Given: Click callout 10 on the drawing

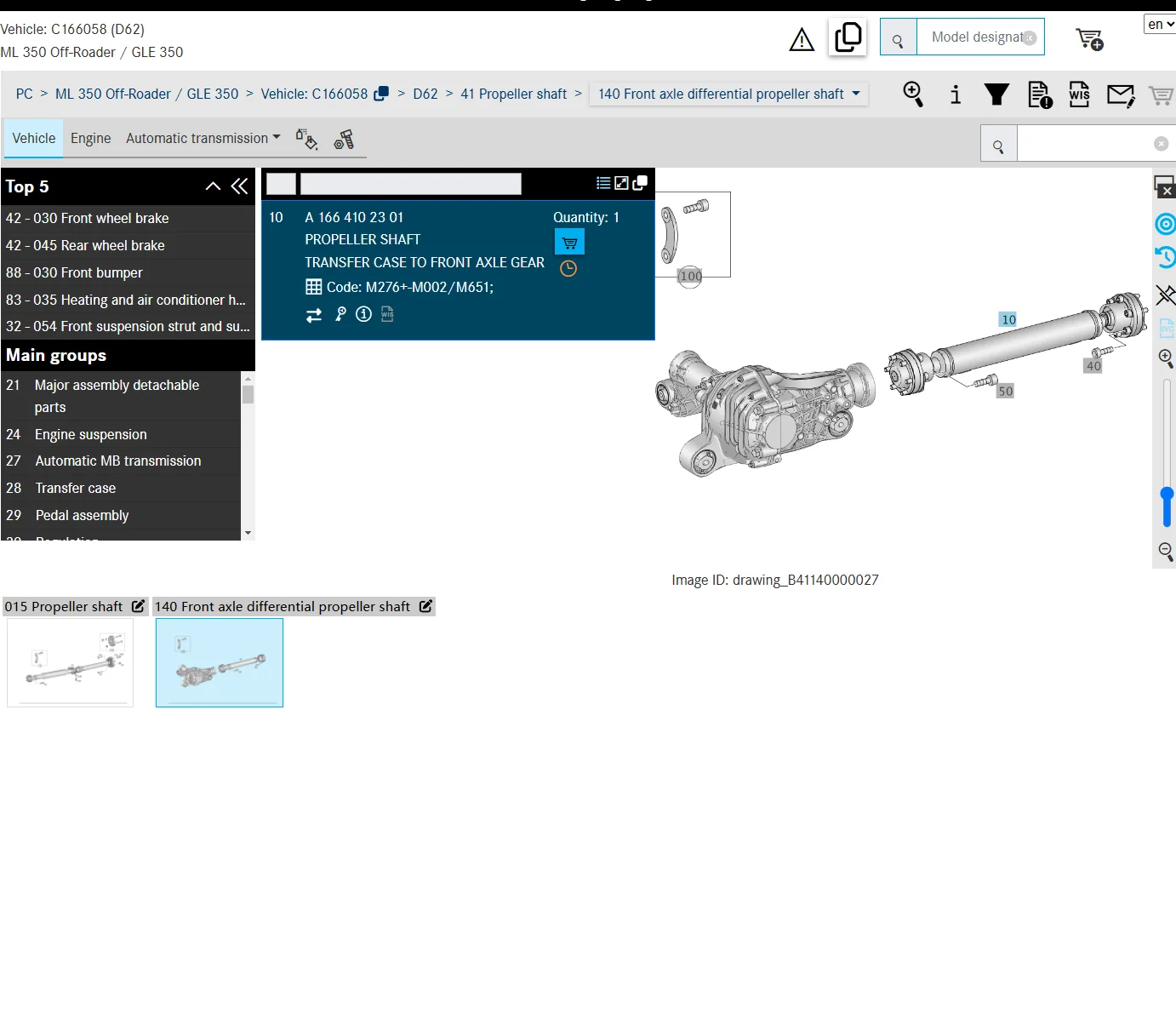Looking at the screenshot, I should coord(1008,320).
